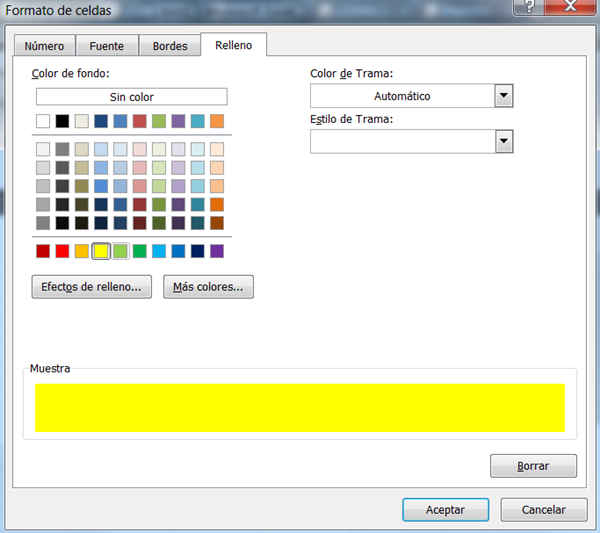Choose the dark red standard color swatch

(x=43, y=251)
